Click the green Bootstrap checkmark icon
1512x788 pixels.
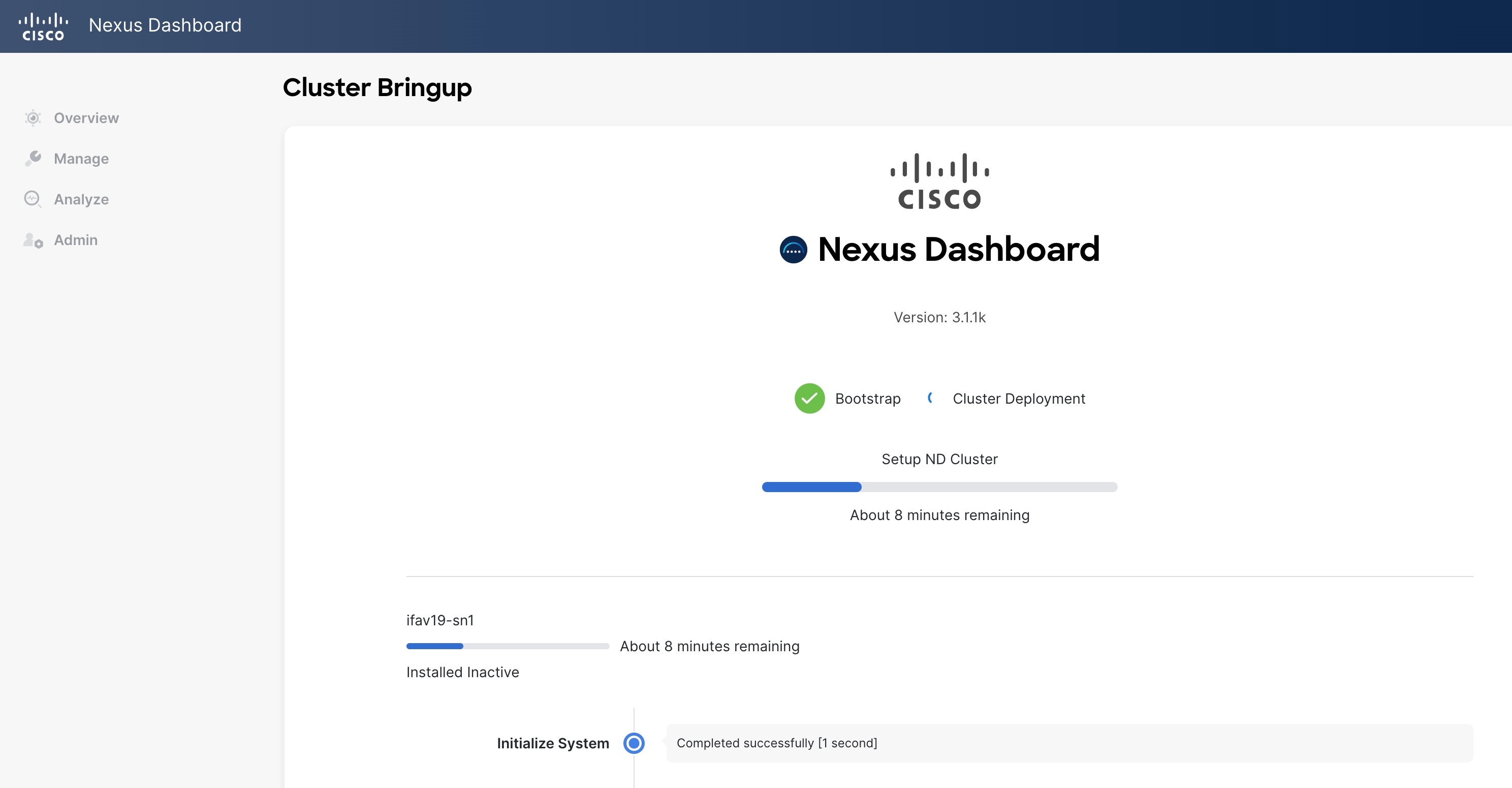click(x=809, y=398)
